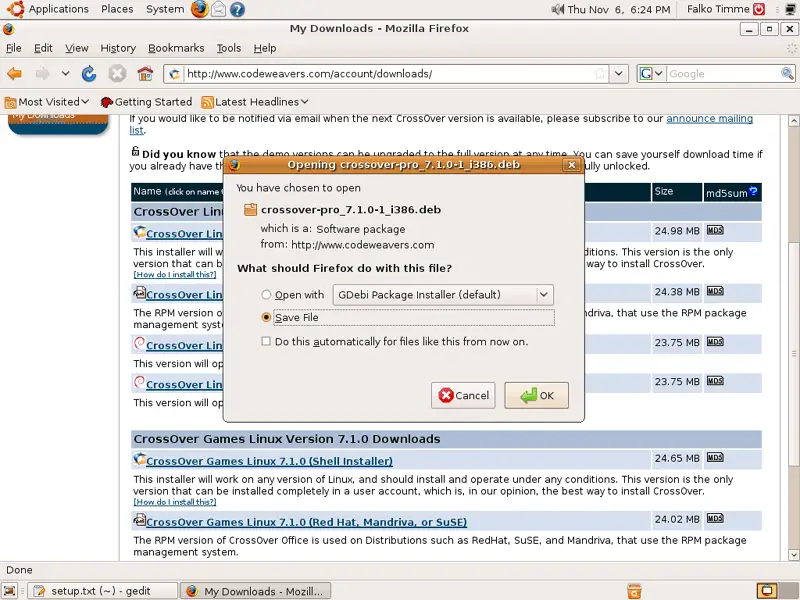Click OK in the download dialog
Viewport: 800px width, 600px height.
click(x=536, y=395)
